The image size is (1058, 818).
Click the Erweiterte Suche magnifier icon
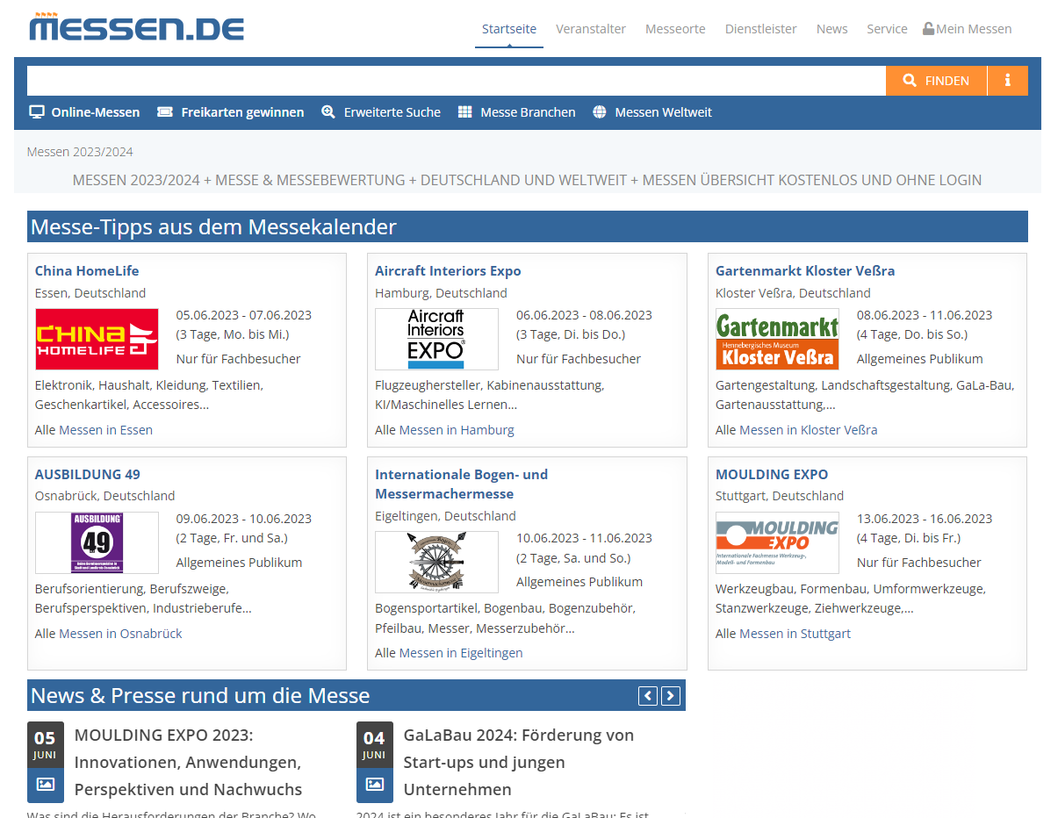pos(328,112)
